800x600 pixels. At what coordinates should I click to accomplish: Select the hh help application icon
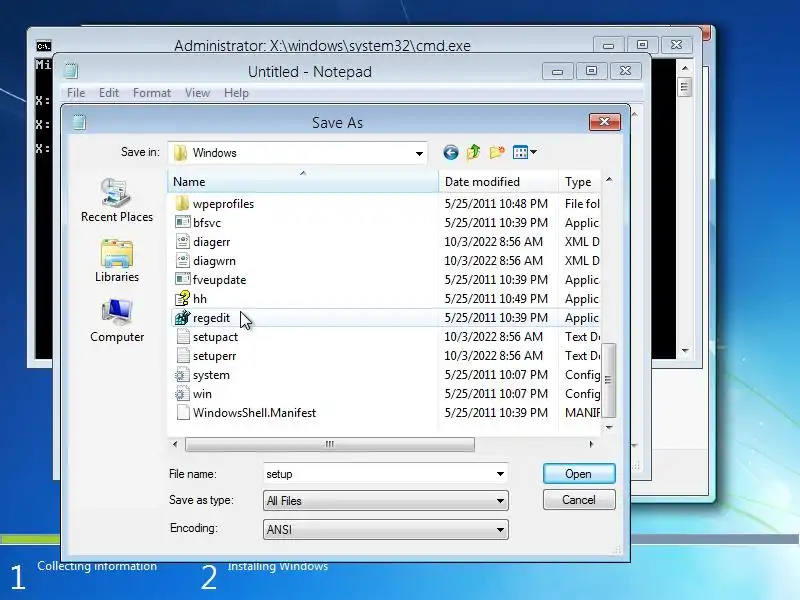point(182,298)
